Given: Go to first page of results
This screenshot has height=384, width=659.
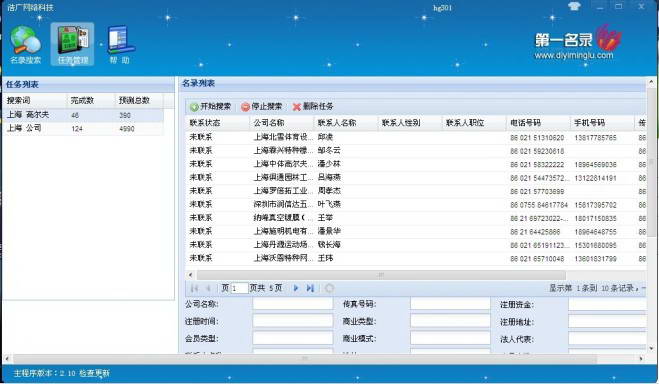Looking at the screenshot, I should 194,288.
